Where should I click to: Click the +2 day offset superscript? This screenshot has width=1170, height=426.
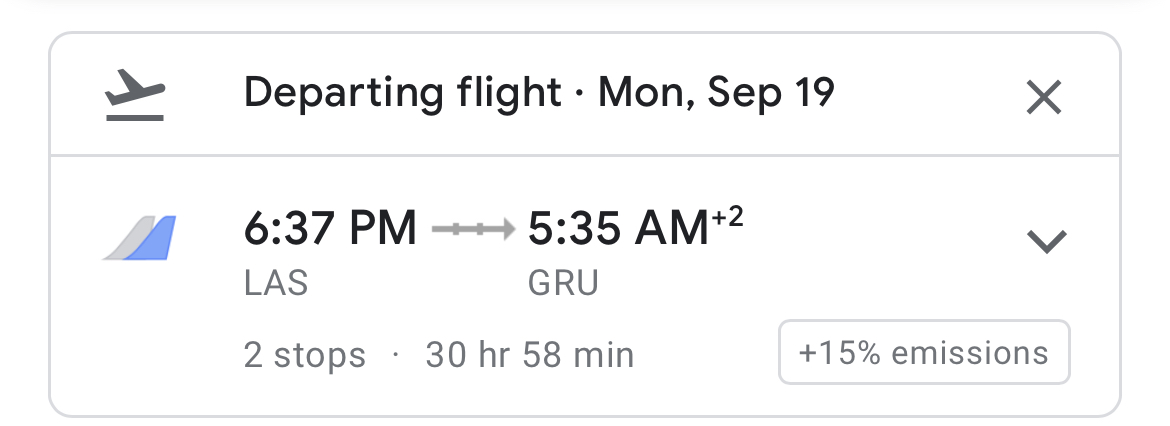pyautogui.click(x=727, y=217)
